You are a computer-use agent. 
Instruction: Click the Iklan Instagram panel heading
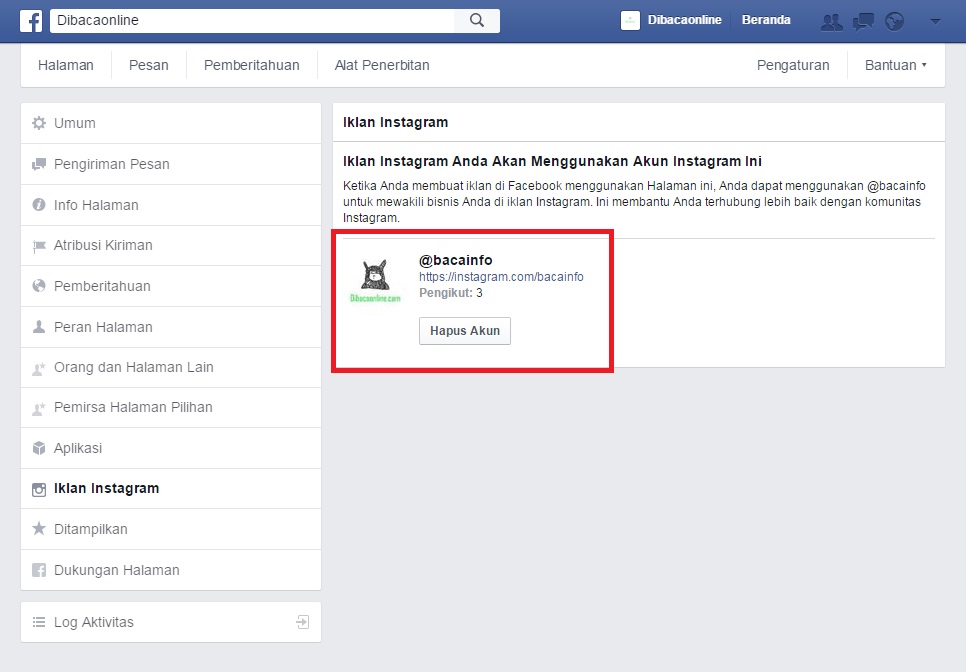tap(395, 122)
